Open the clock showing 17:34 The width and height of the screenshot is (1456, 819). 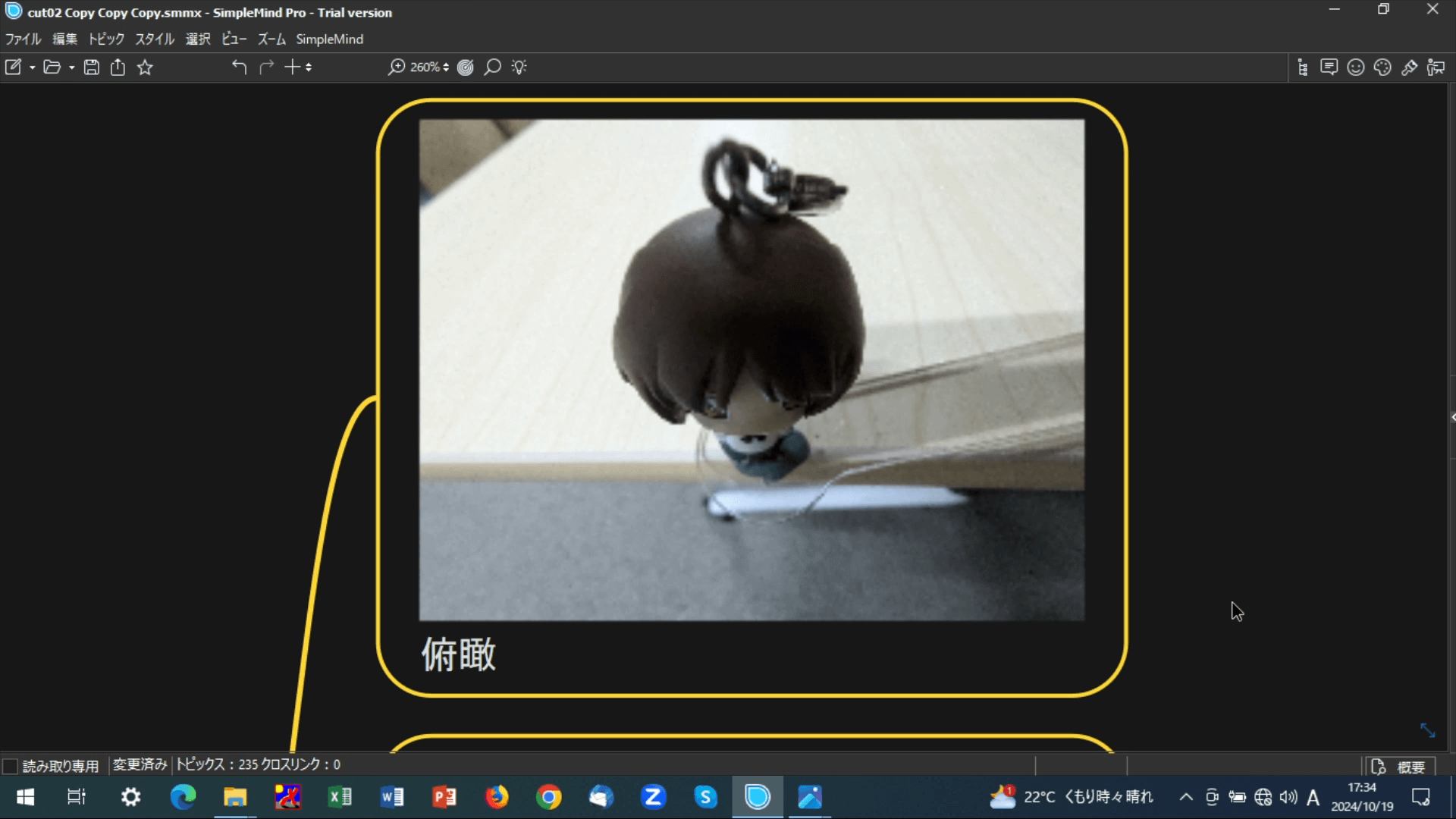click(x=1362, y=797)
